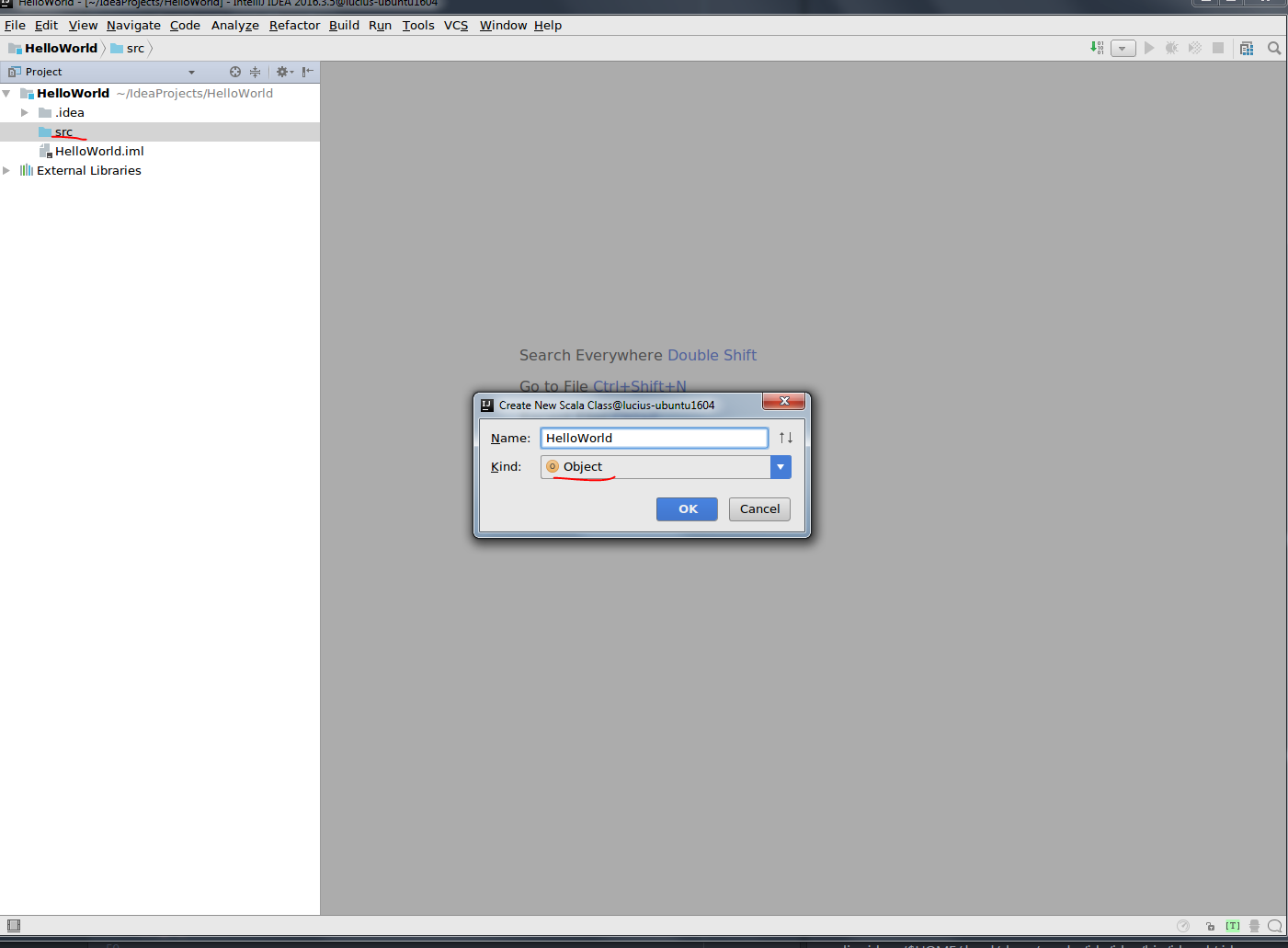Open the Project view selector dropdown arrow

pos(191,72)
